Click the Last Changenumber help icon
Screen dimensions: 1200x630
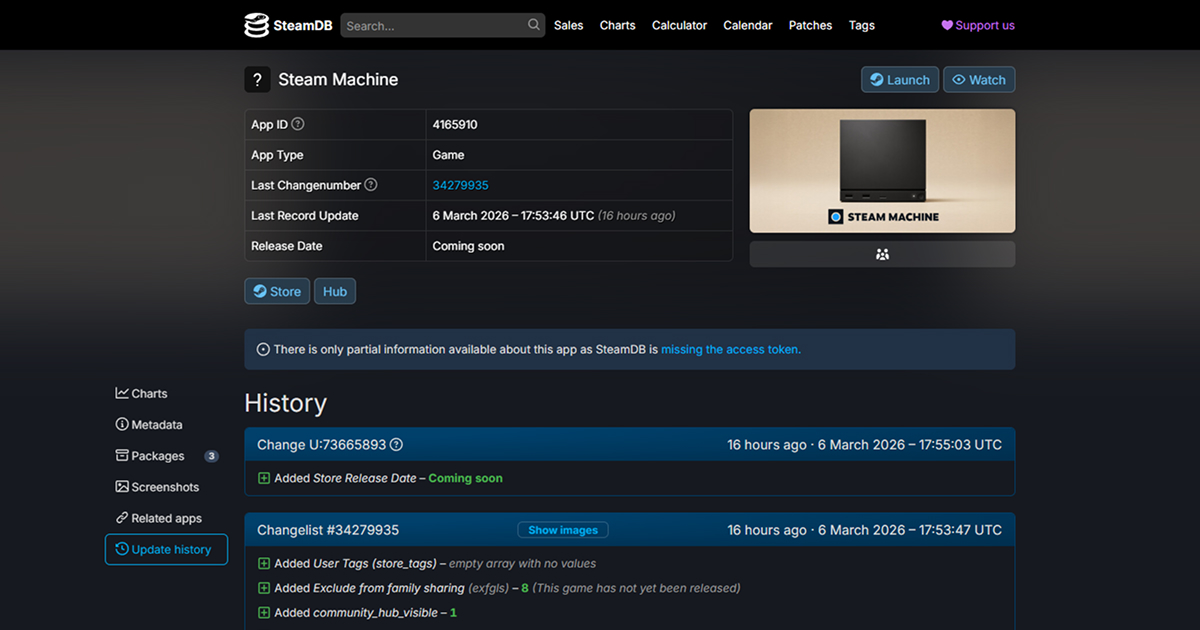pos(371,185)
